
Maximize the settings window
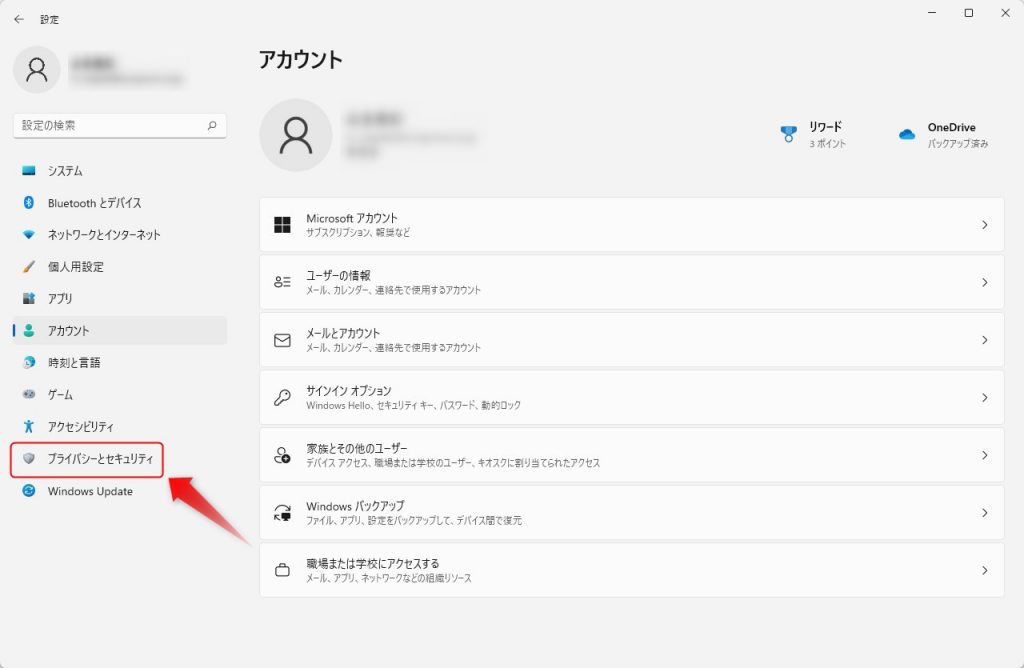tap(968, 13)
